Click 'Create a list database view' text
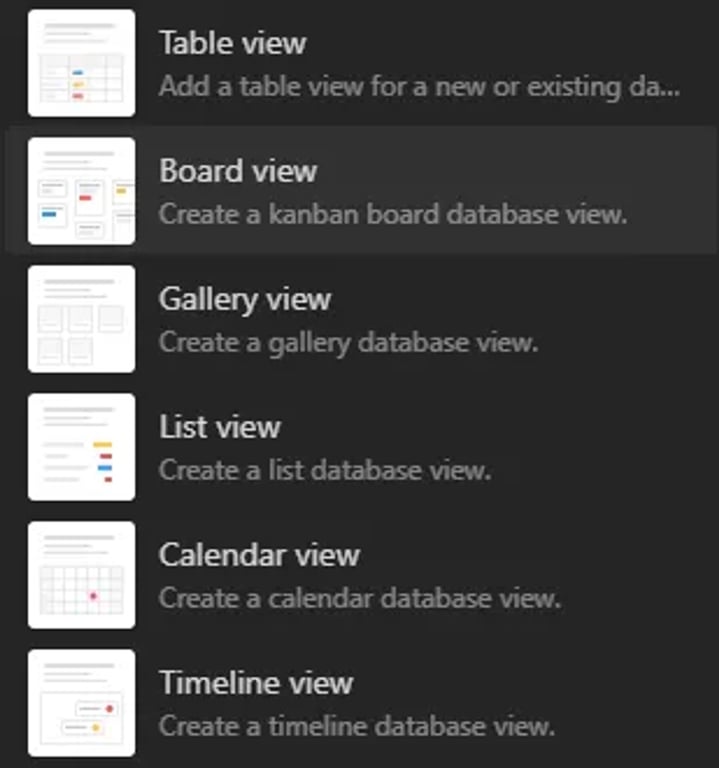The height and width of the screenshot is (768, 719). (325, 470)
